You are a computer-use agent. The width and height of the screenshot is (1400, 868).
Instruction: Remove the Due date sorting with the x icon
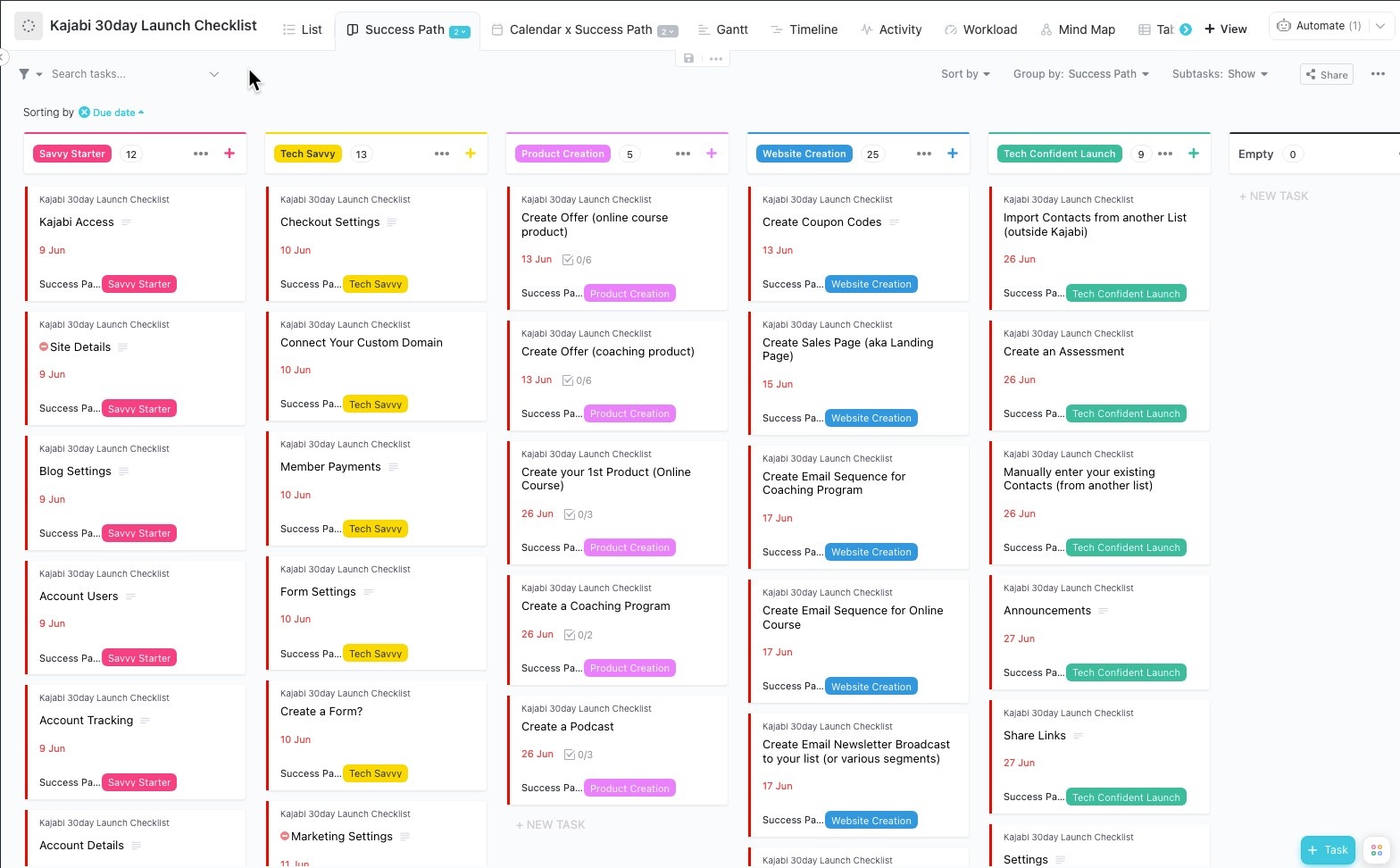click(x=84, y=113)
